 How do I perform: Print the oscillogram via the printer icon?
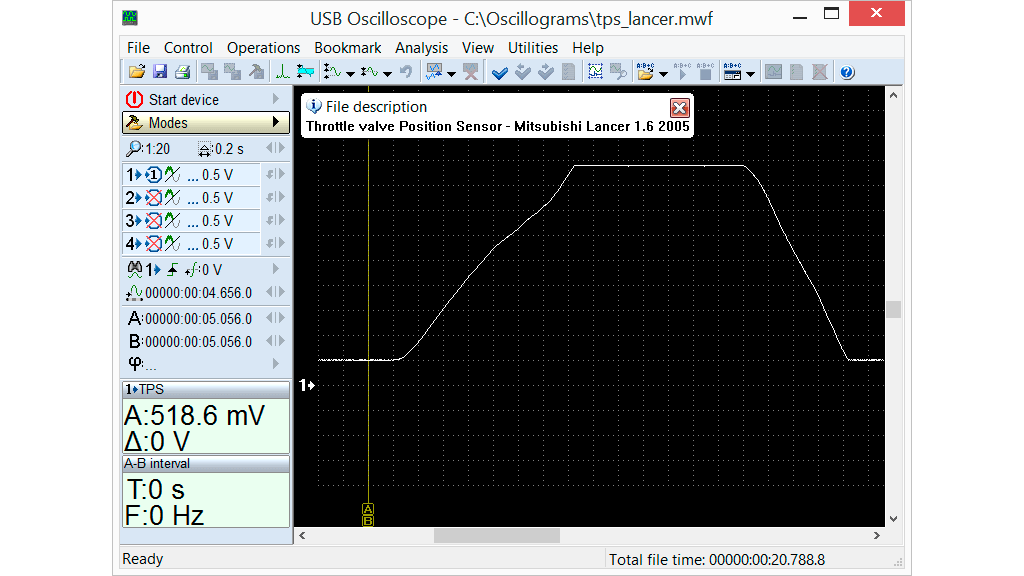(182, 72)
